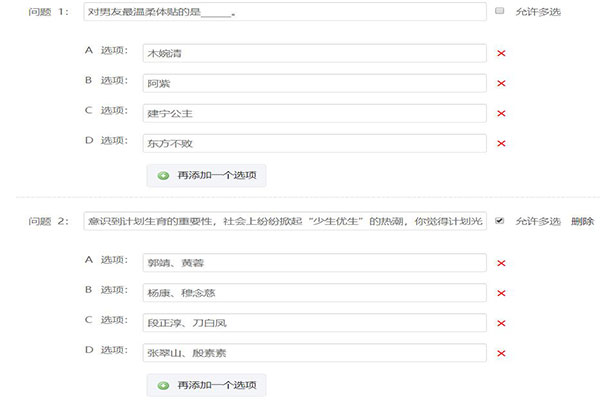Edit the option field containing 段正淳、刀白凤
This screenshot has height=400, width=600.
[315, 323]
